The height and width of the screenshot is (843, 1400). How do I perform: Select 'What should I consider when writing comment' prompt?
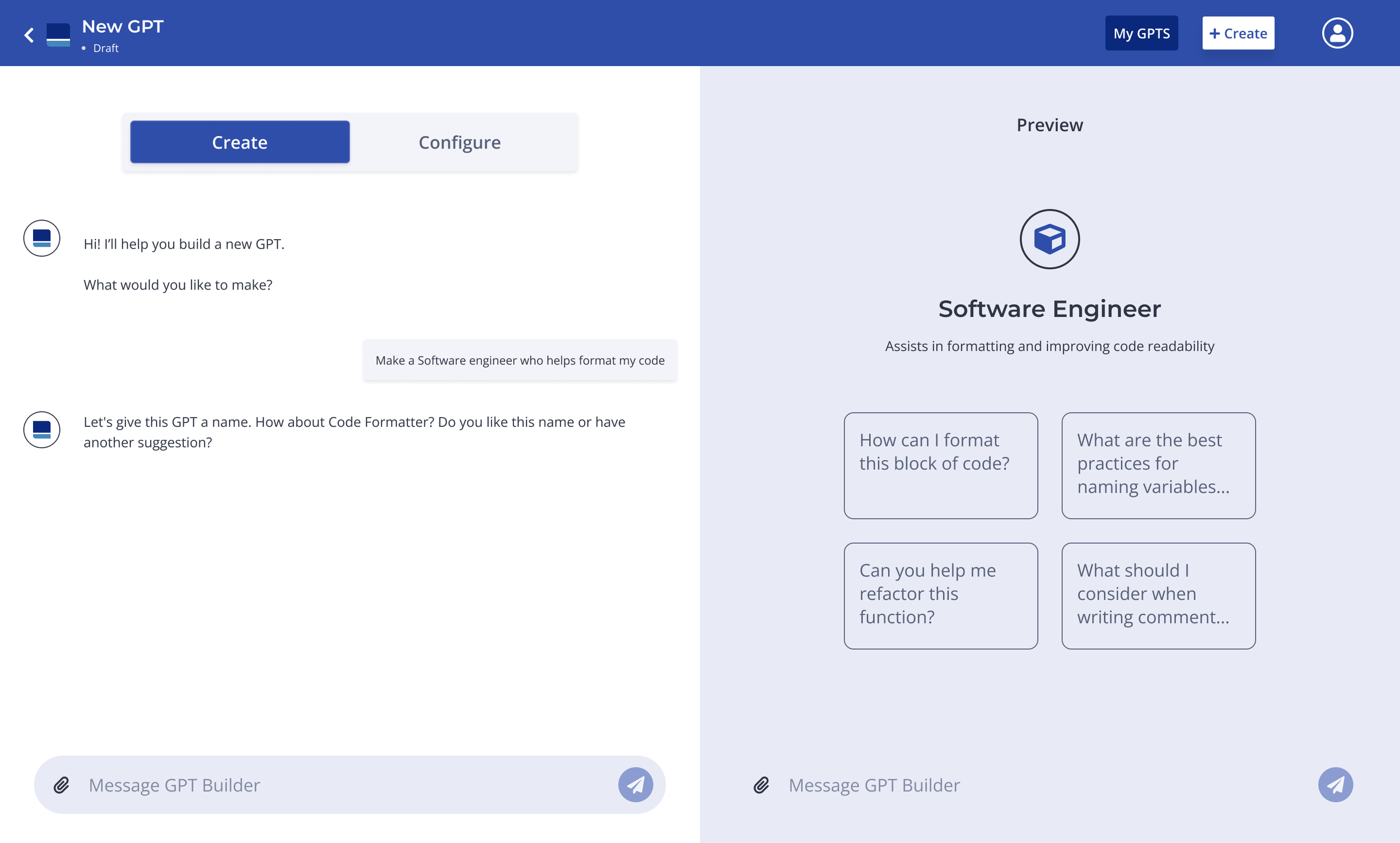click(1158, 595)
